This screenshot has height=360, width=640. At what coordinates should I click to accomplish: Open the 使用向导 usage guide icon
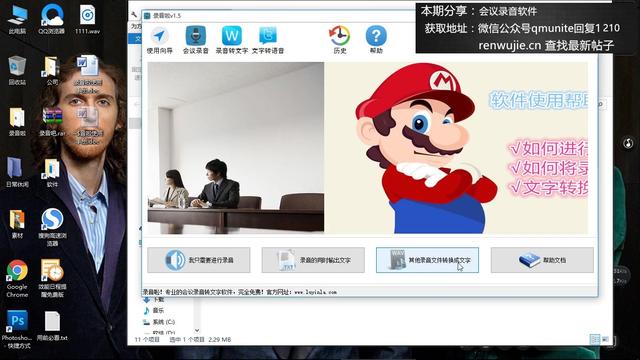pyautogui.click(x=160, y=40)
